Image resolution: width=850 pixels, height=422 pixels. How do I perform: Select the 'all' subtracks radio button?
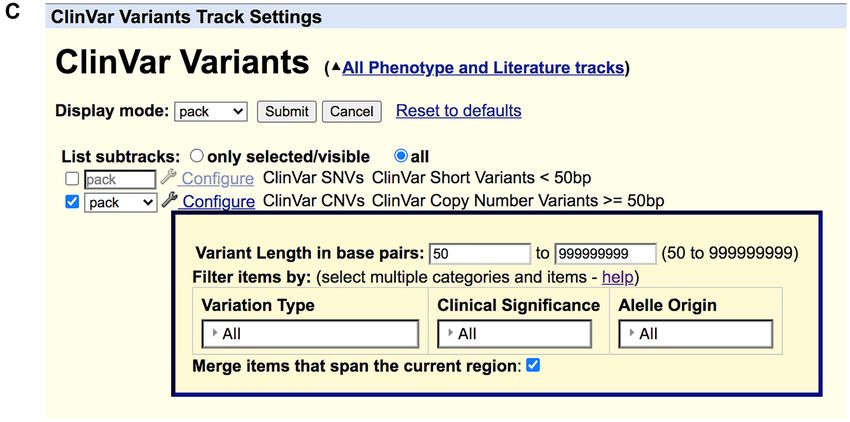[401, 156]
